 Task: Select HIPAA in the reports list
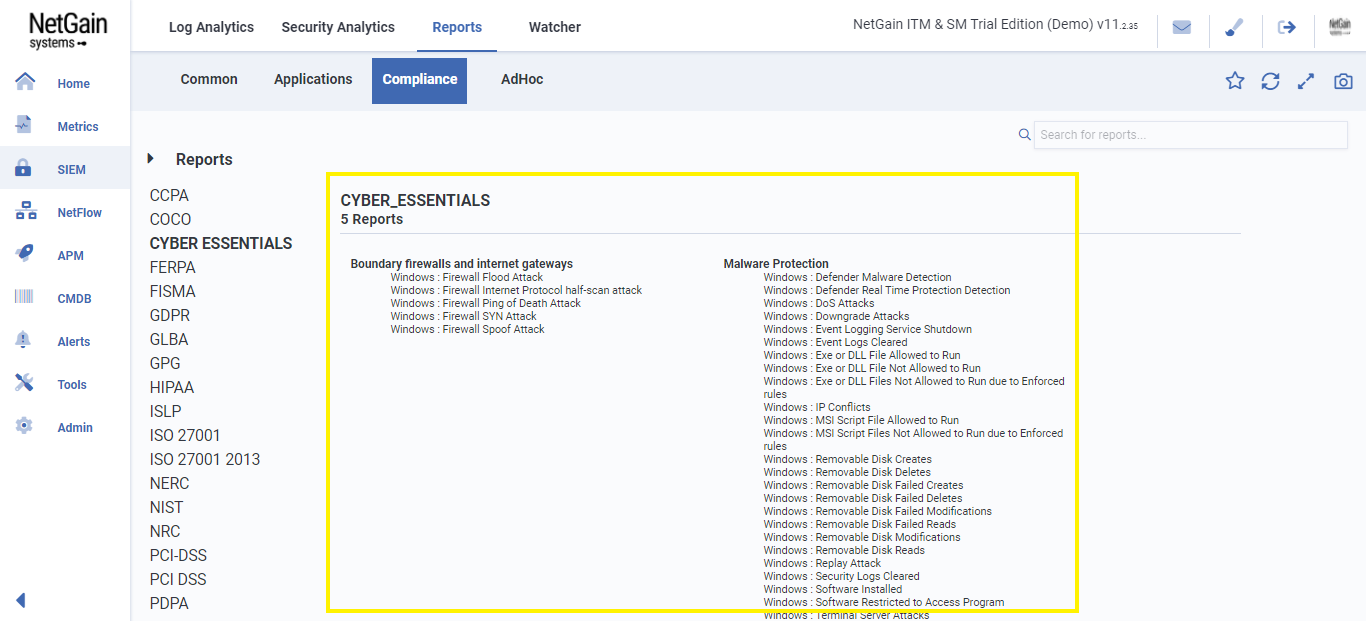(x=172, y=387)
